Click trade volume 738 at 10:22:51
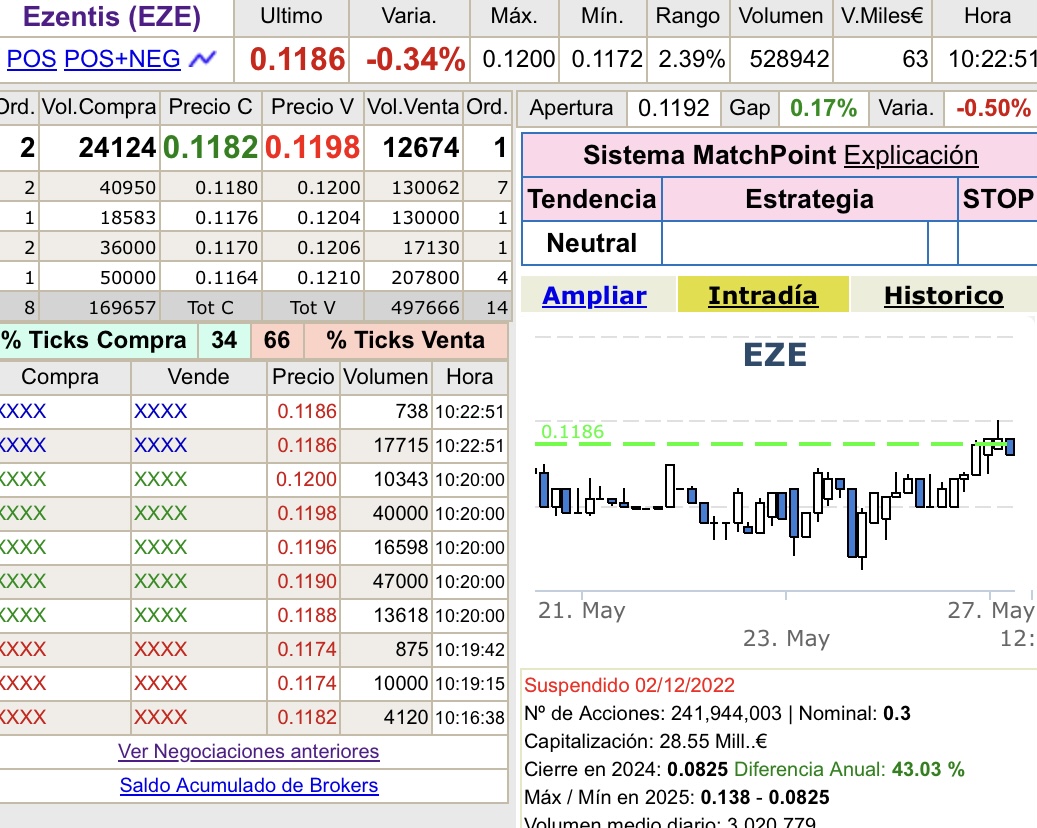Image resolution: width=1037 pixels, height=828 pixels. (x=411, y=411)
